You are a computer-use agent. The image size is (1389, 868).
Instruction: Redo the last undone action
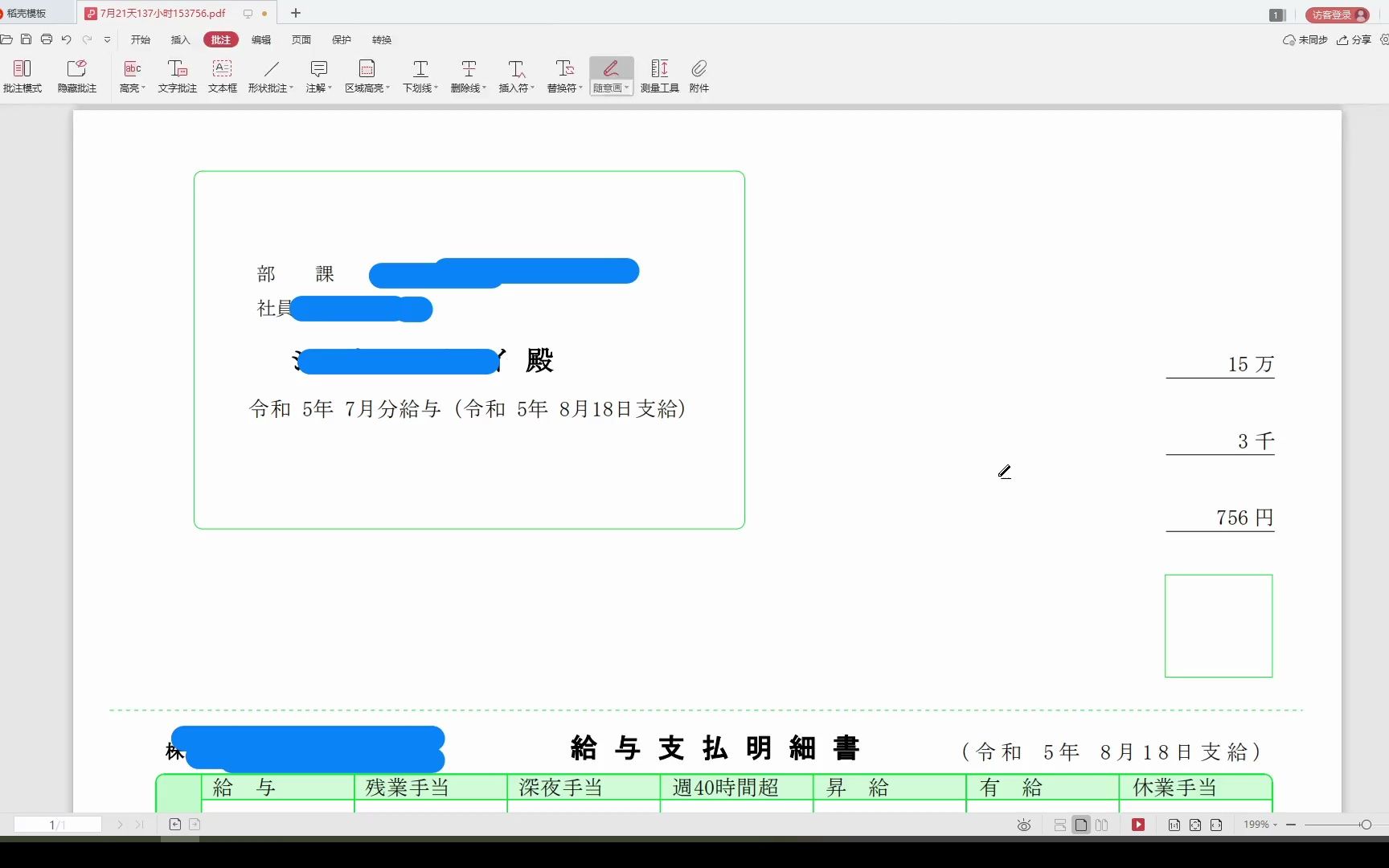(x=87, y=39)
